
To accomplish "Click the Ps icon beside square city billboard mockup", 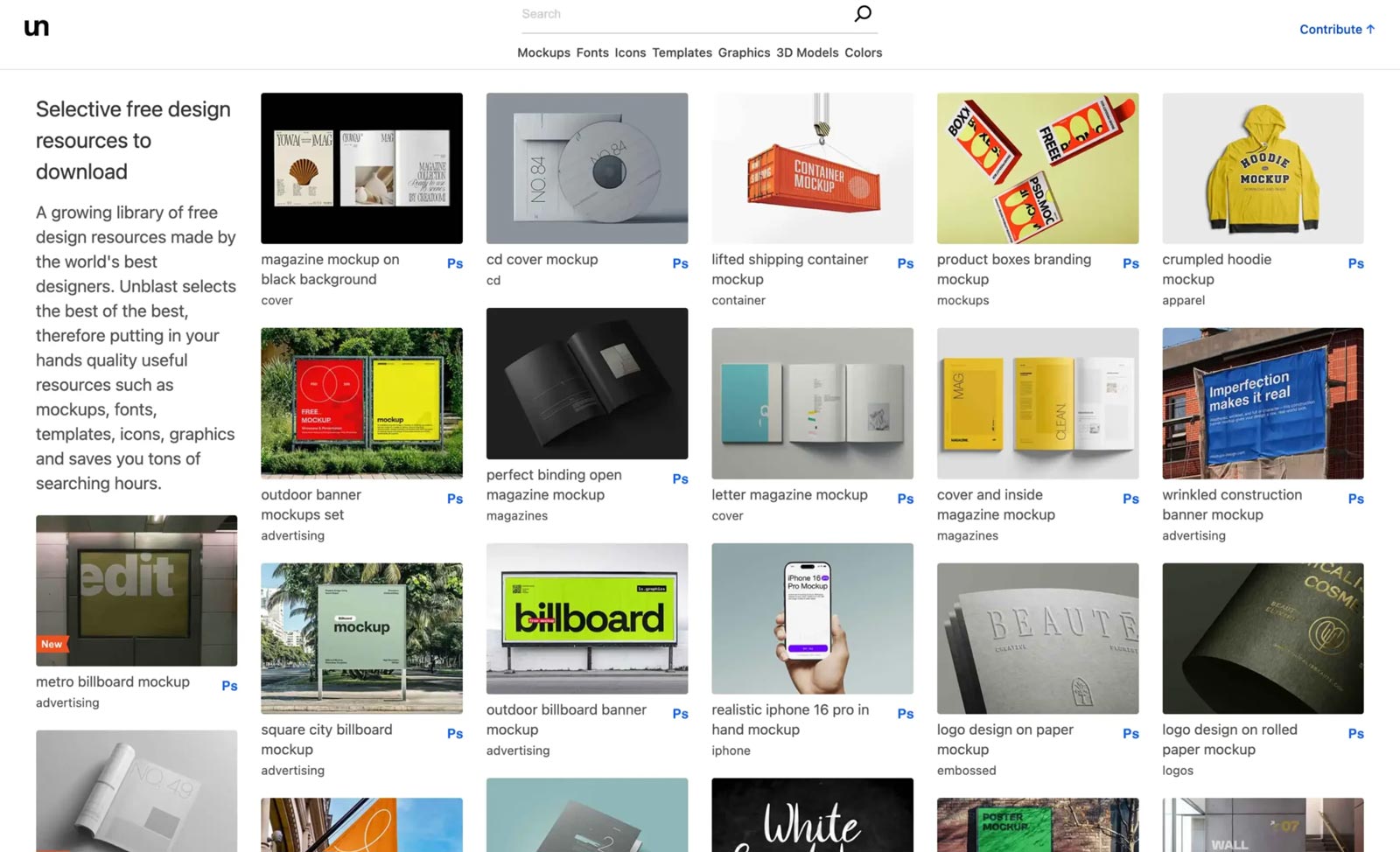I will click(455, 734).
